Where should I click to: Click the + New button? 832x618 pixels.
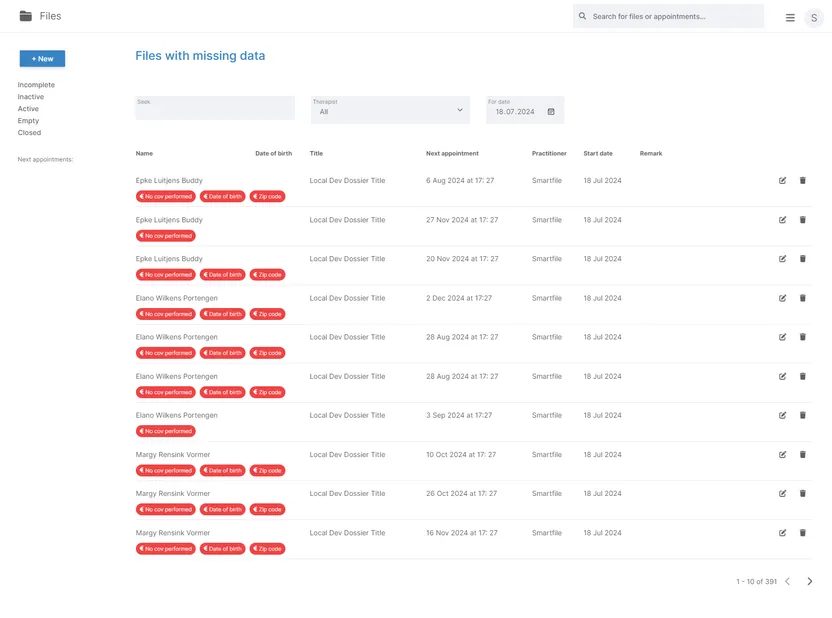pyautogui.click(x=42, y=59)
